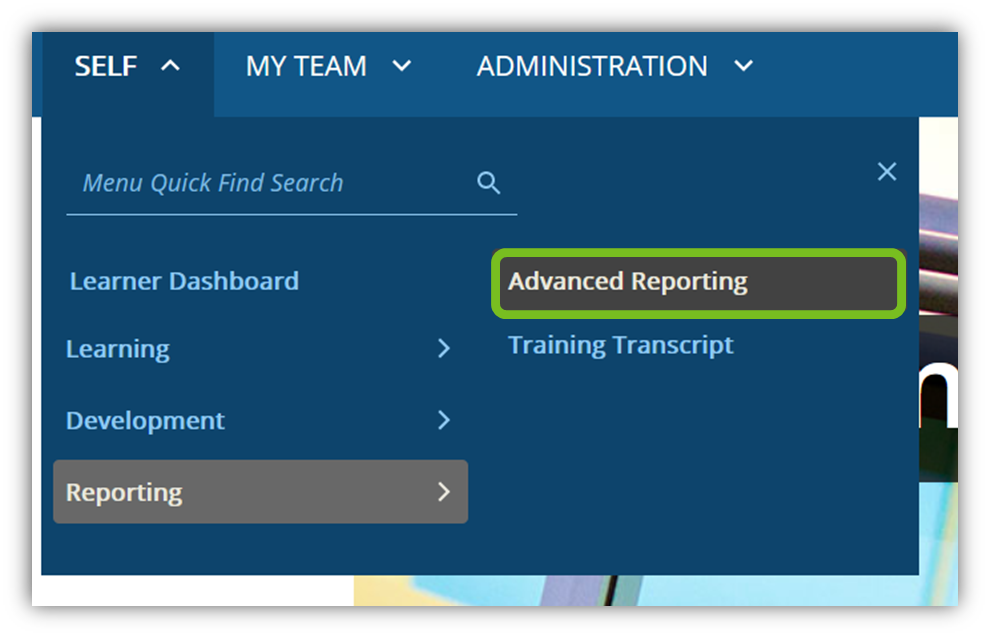Go to Learner Dashboard
The height and width of the screenshot is (638, 990).
coord(184,281)
